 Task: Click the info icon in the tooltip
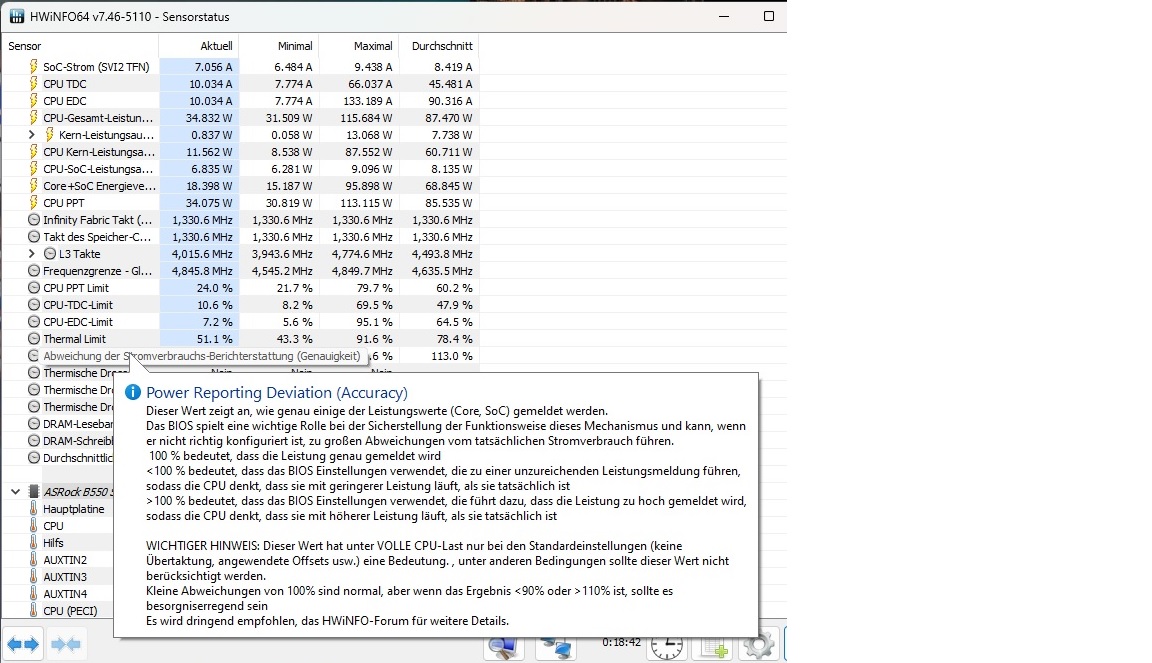(132, 393)
